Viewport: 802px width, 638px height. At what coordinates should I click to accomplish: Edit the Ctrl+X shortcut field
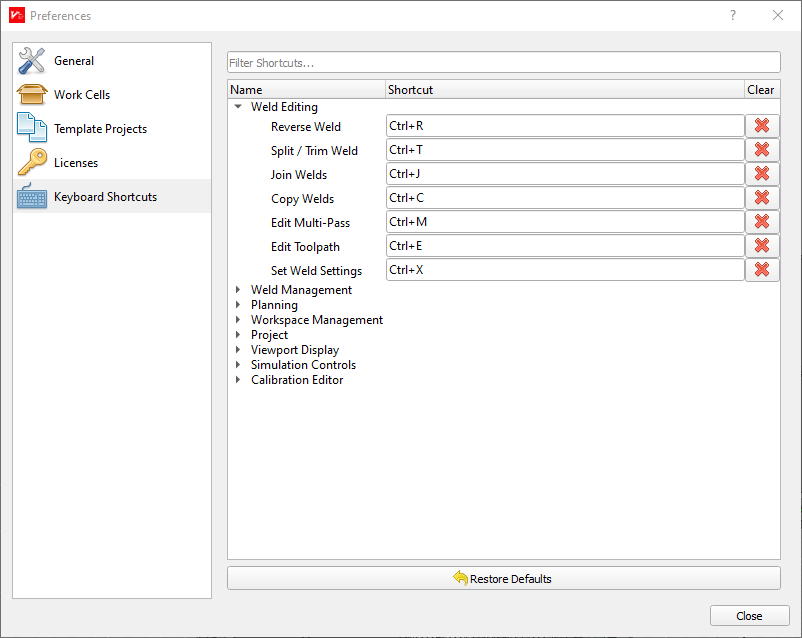point(565,270)
